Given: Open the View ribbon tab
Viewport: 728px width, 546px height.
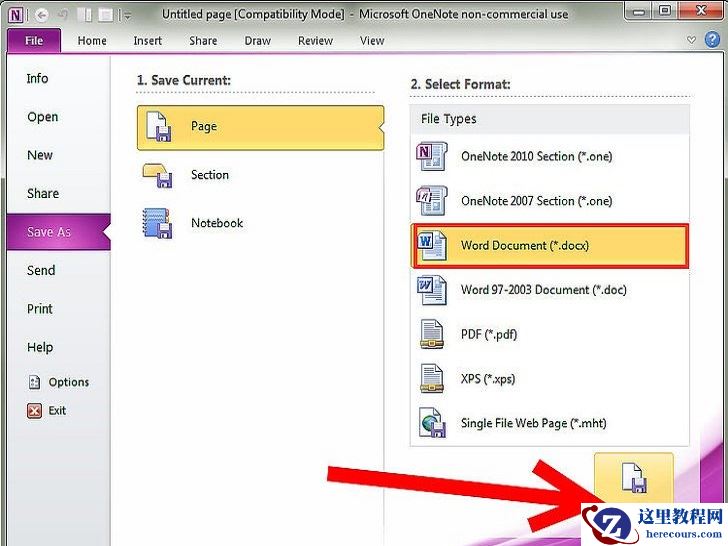Looking at the screenshot, I should pos(372,41).
